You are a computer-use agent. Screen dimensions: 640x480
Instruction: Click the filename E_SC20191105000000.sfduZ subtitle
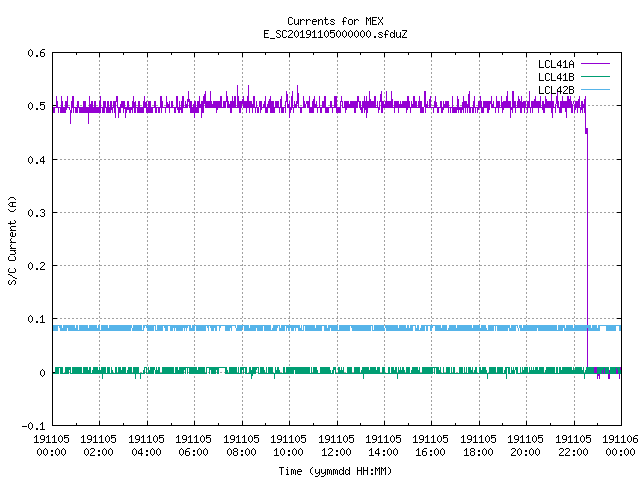(335, 34)
